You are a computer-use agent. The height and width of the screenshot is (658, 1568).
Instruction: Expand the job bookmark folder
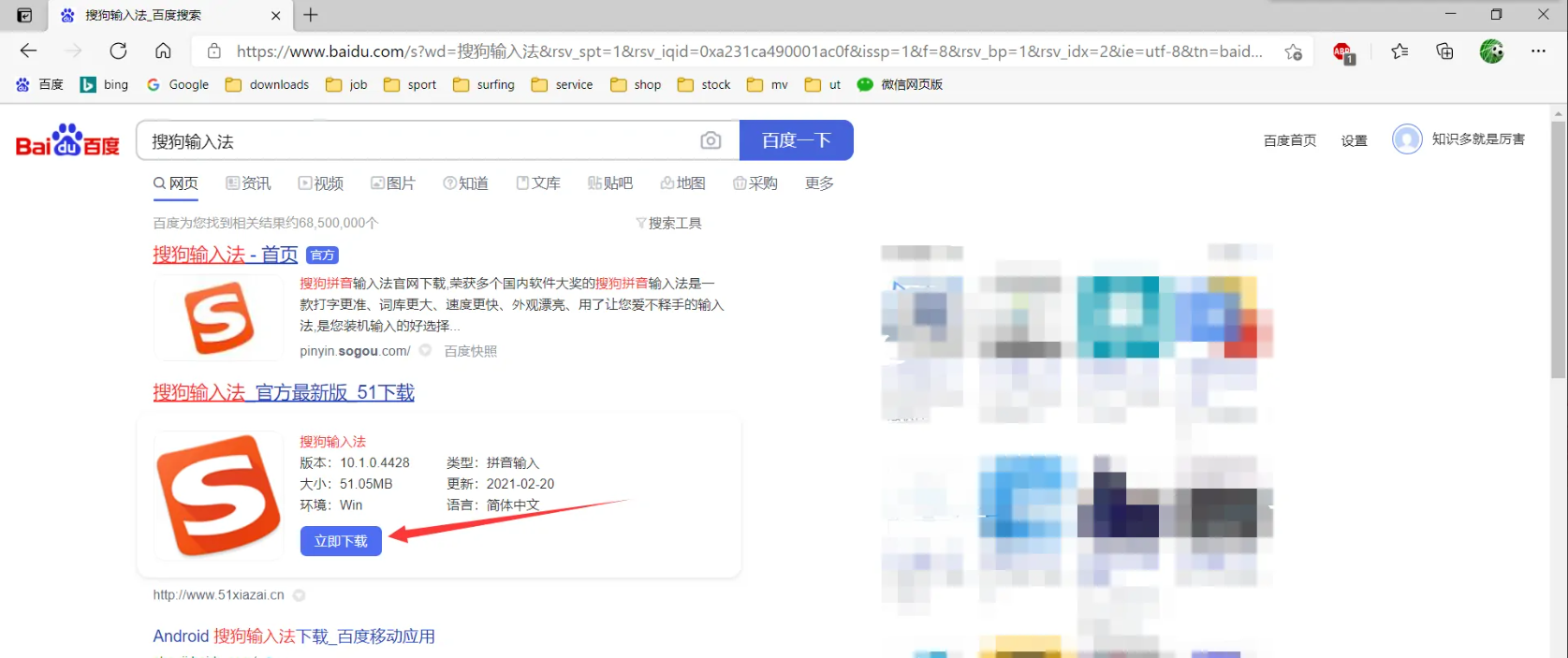point(346,84)
